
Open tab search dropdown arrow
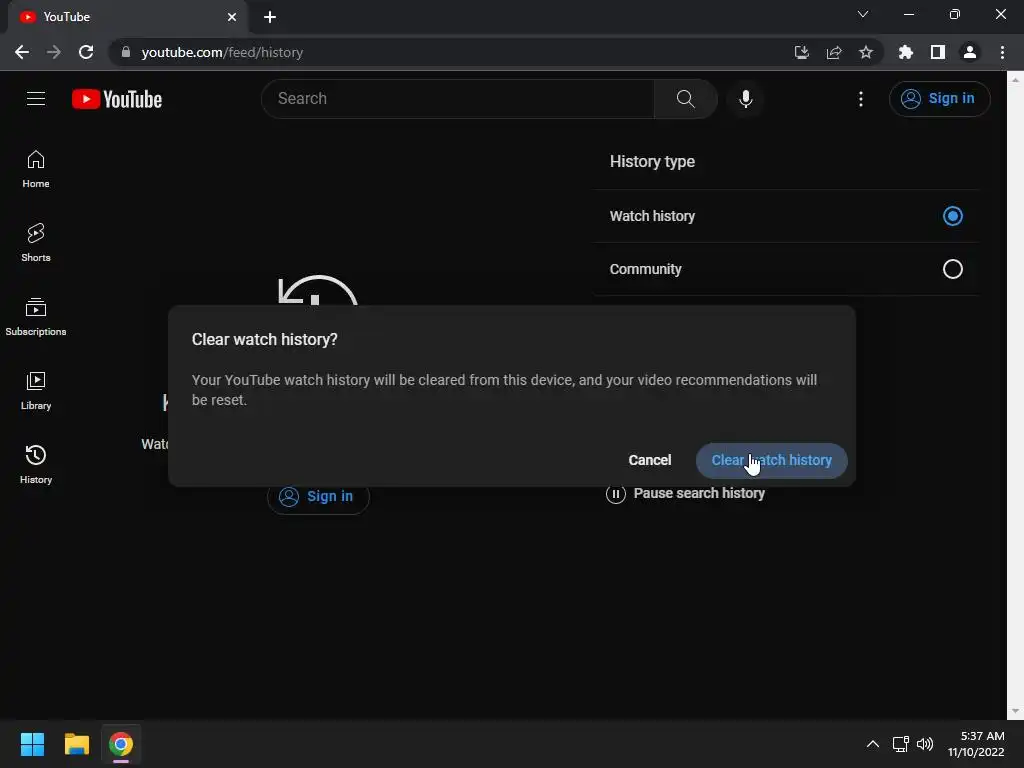point(863,14)
